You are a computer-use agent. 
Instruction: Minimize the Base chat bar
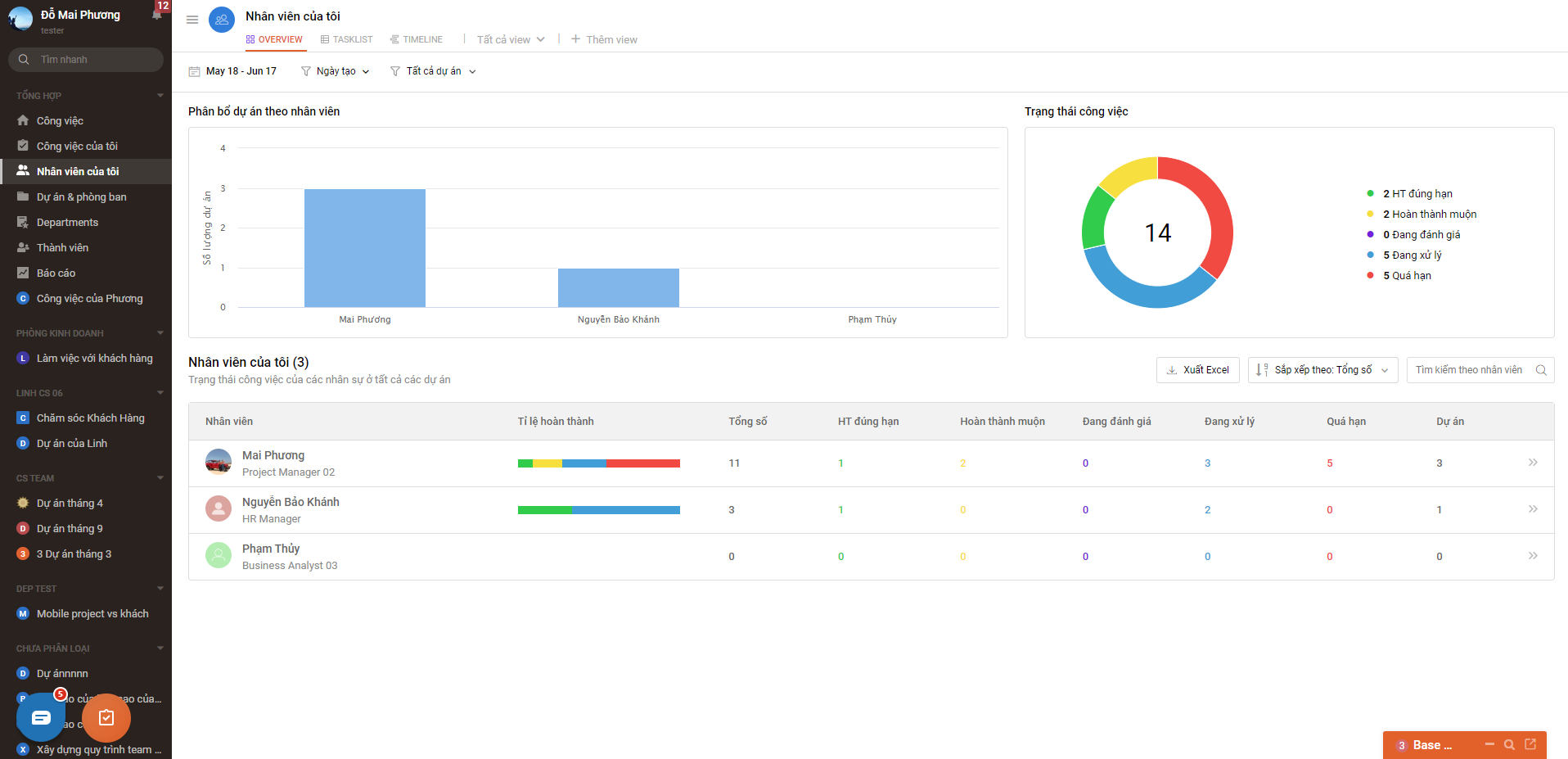point(1489,744)
